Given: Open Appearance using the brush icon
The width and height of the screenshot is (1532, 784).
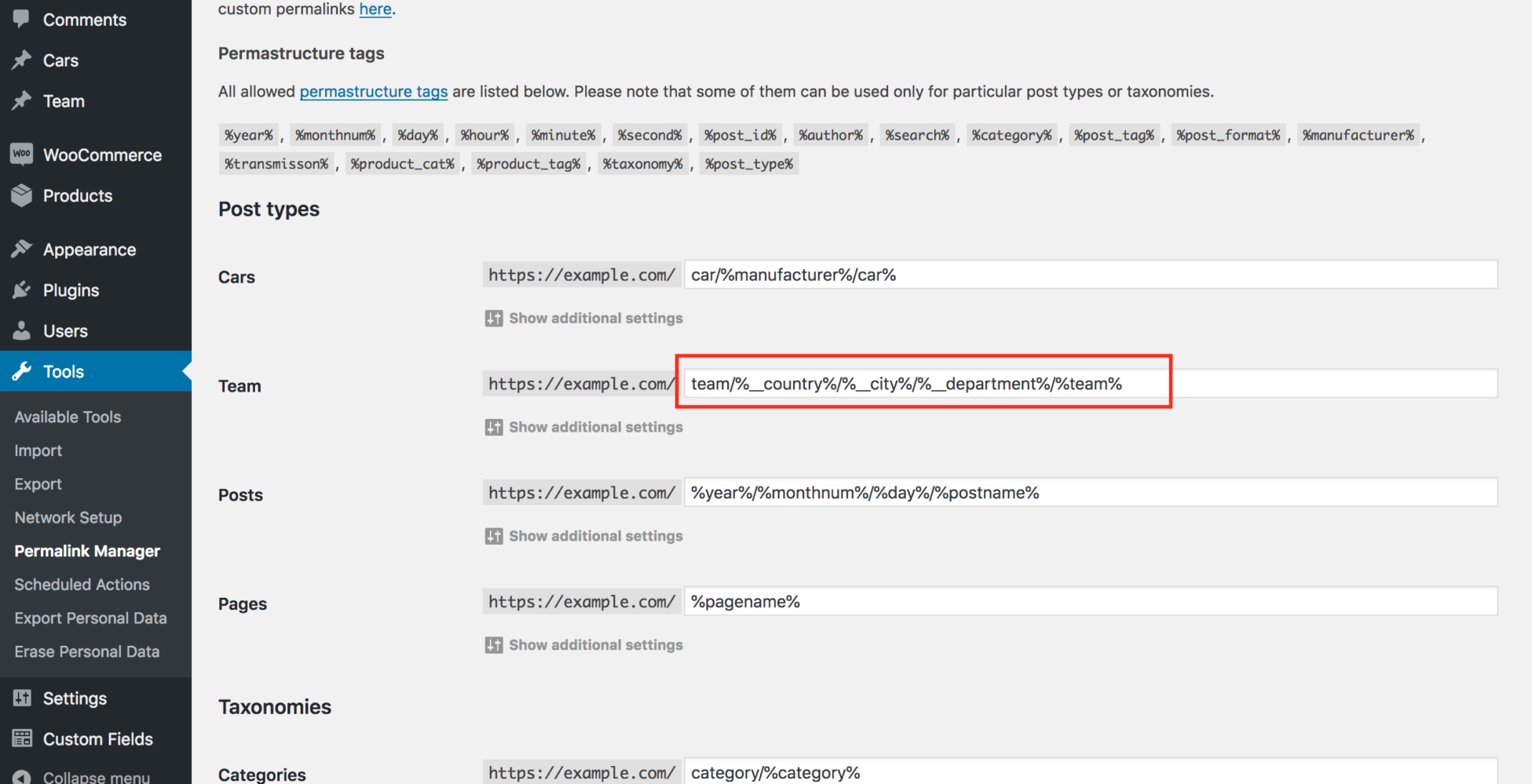Looking at the screenshot, I should point(22,249).
